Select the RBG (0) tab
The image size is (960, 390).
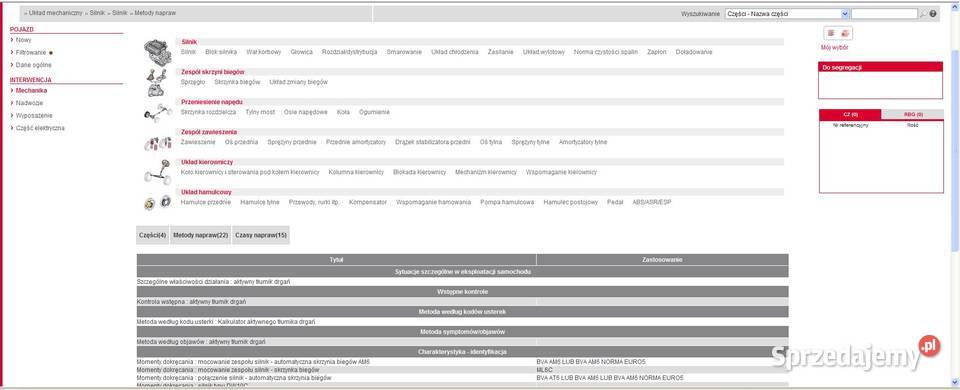point(913,114)
